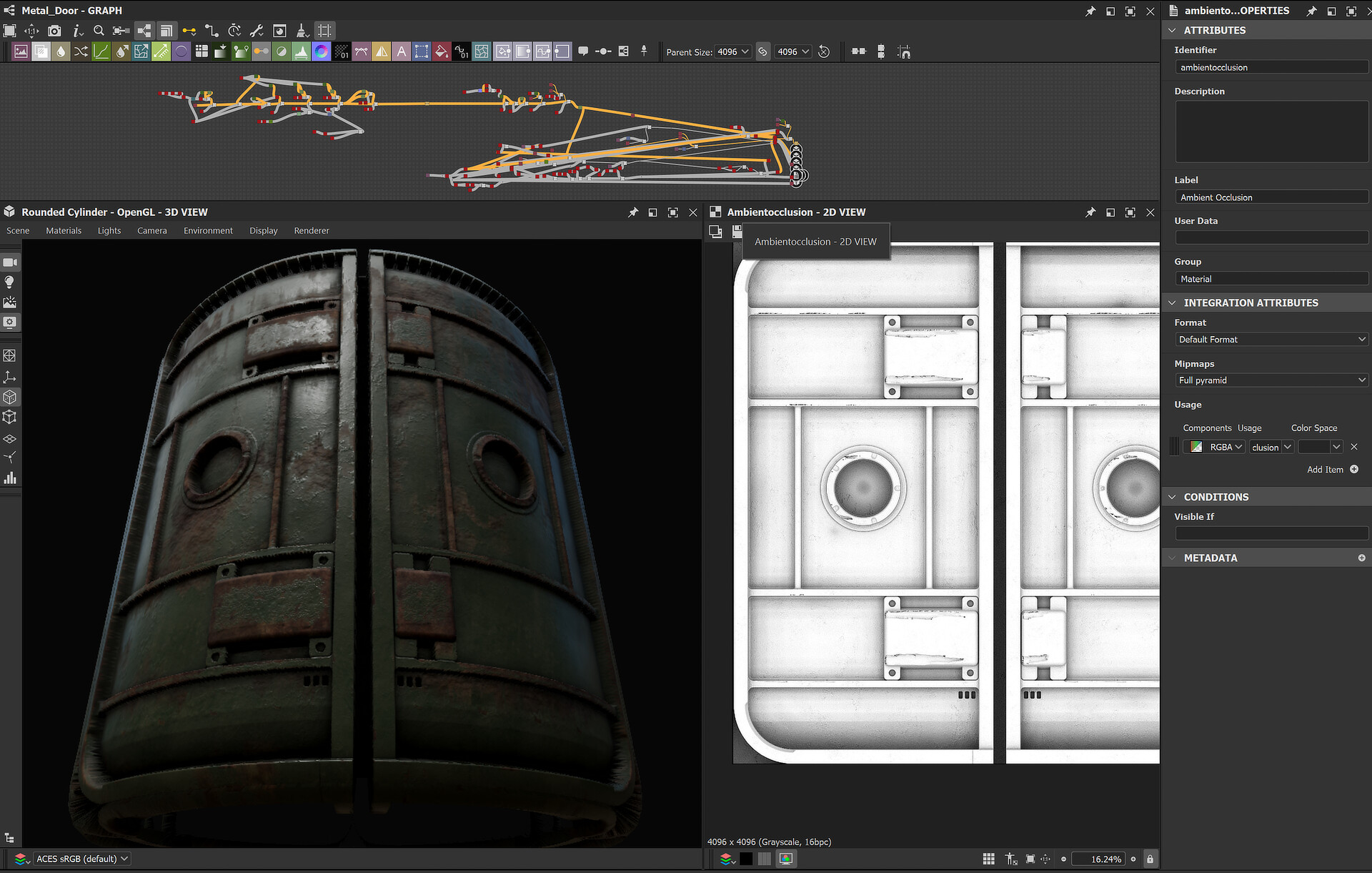Screen dimensions: 1372x873
Task: Change Mipmaps using the Full pyramid dropdown
Action: (x=1271, y=380)
